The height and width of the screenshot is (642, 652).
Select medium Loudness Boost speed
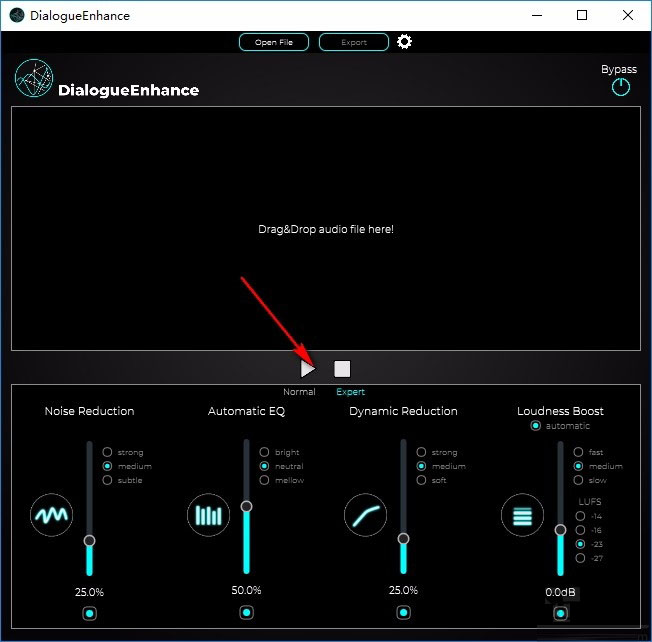click(578, 466)
